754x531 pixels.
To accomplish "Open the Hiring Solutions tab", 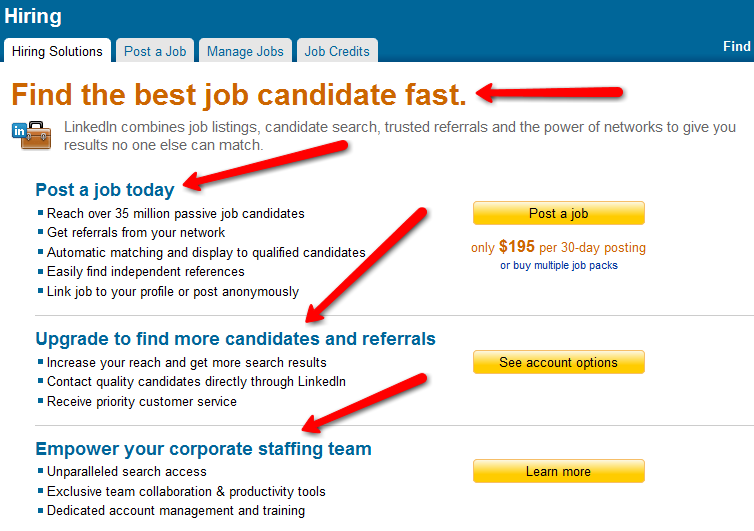I will click(57, 51).
